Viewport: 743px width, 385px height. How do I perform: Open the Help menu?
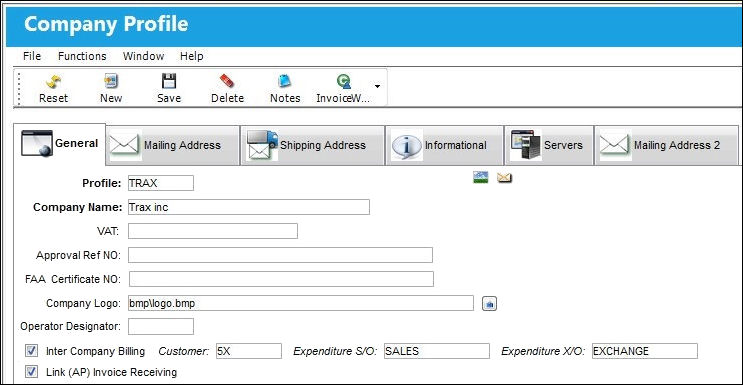pos(191,56)
